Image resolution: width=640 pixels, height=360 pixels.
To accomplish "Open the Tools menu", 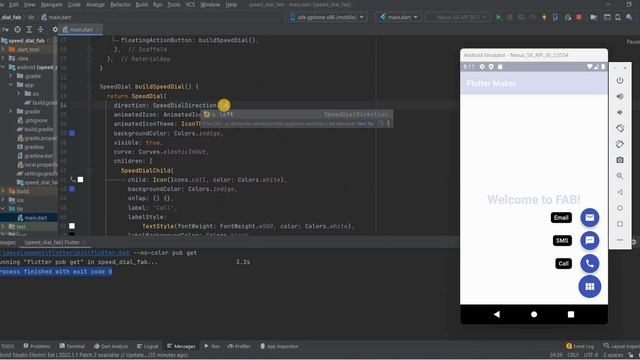I will point(174,4).
